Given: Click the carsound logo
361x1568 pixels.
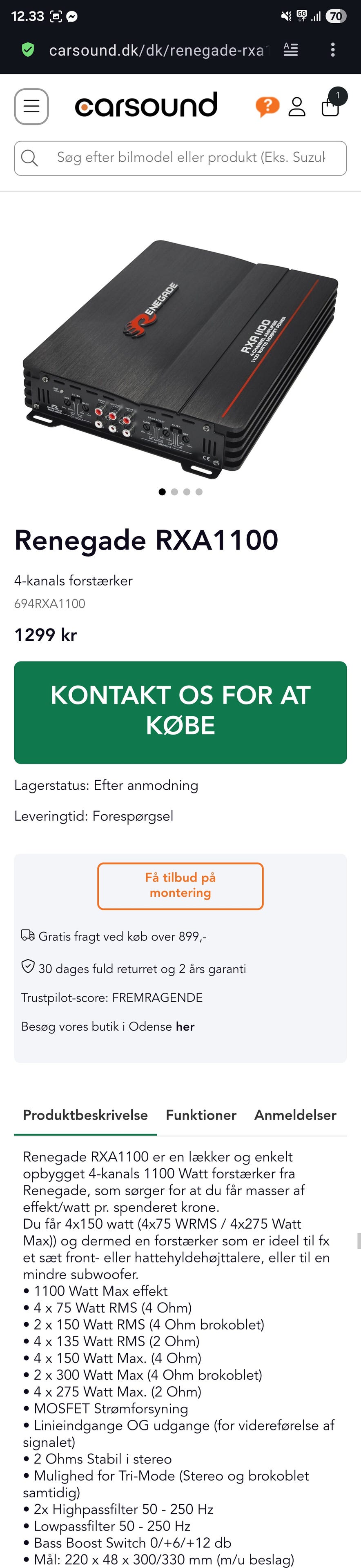Looking at the screenshot, I should coord(146,105).
